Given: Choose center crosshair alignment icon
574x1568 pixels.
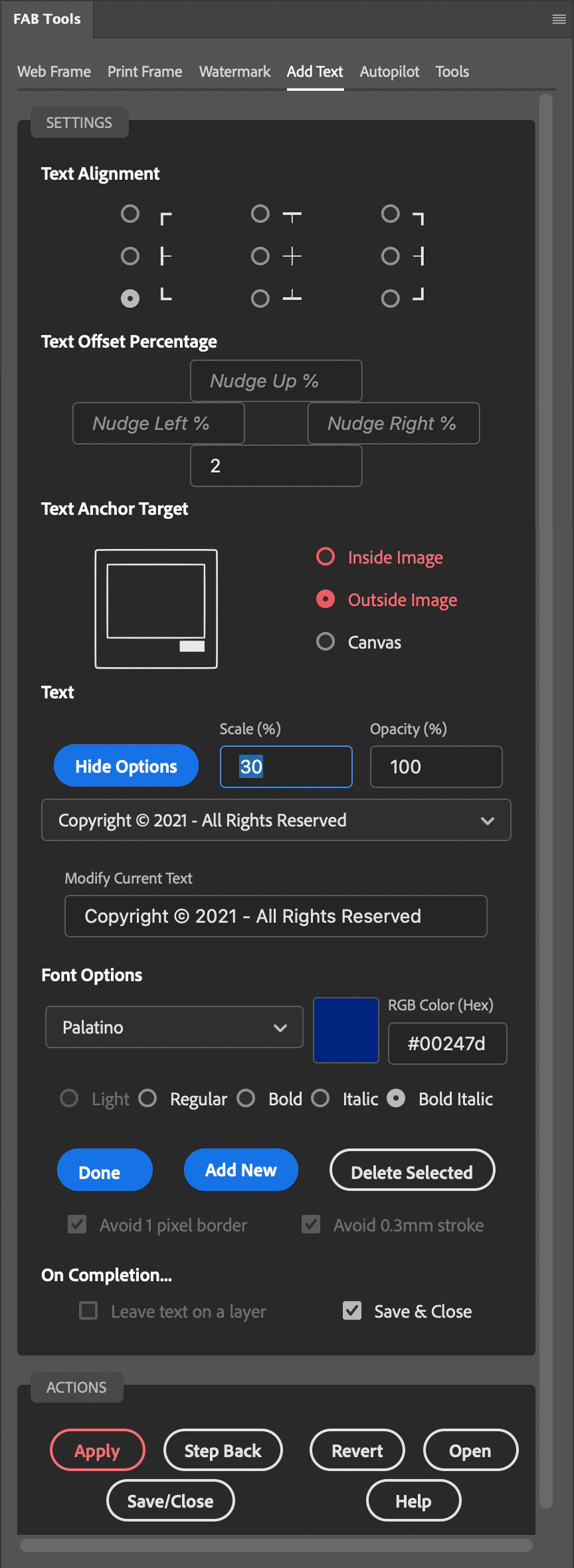Looking at the screenshot, I should [x=292, y=256].
